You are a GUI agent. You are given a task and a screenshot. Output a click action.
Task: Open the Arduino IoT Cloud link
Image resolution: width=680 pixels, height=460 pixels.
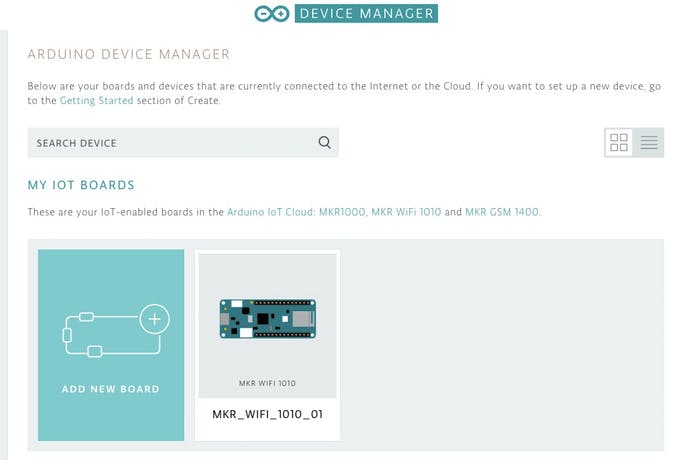(x=271, y=212)
